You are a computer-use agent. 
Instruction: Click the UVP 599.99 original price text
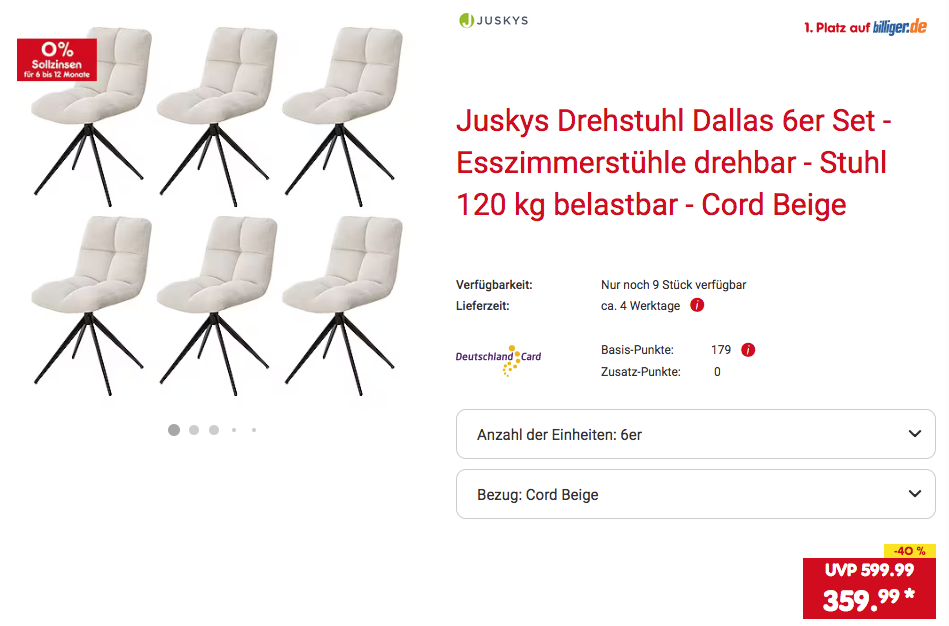pos(869,570)
